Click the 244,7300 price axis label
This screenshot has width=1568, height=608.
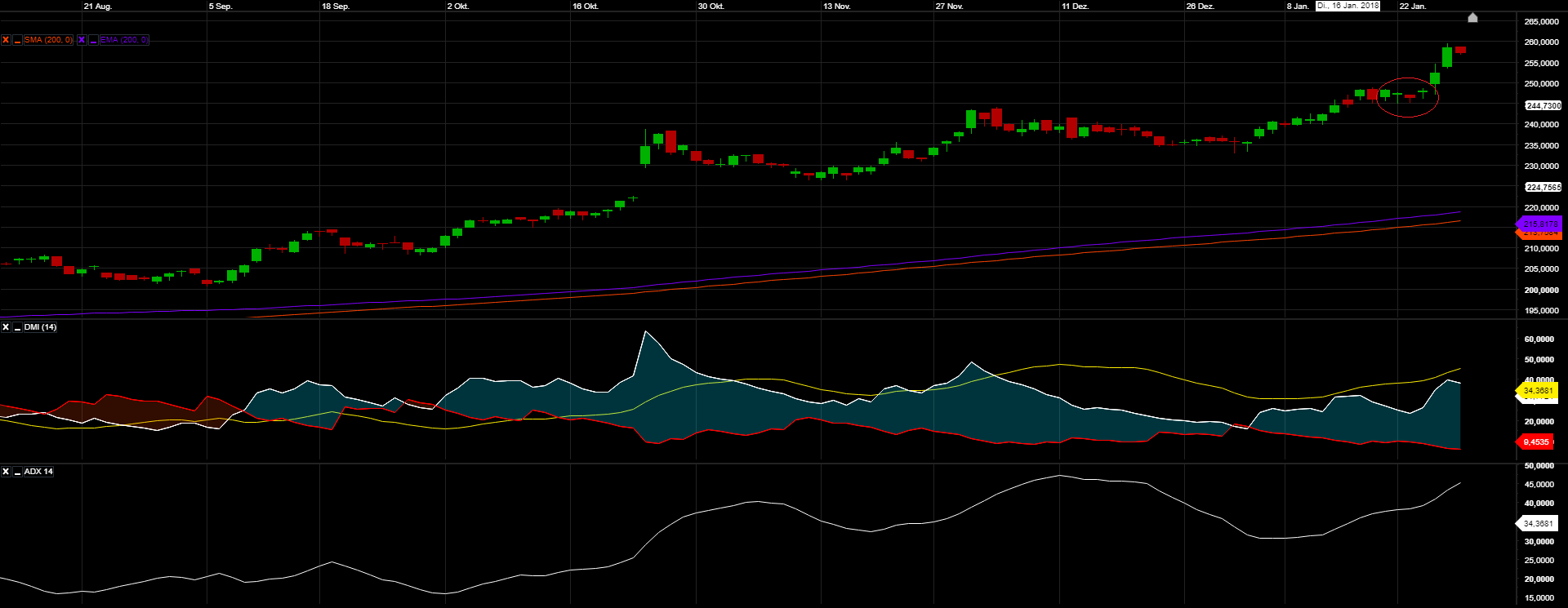tap(1543, 105)
